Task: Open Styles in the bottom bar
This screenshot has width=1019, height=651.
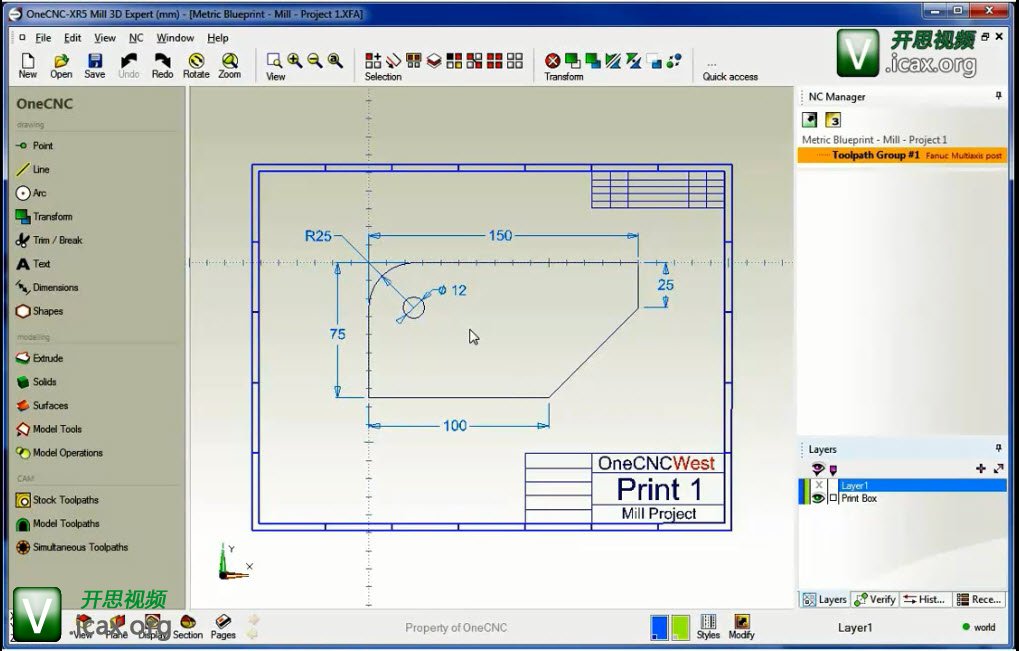Action: [708, 626]
